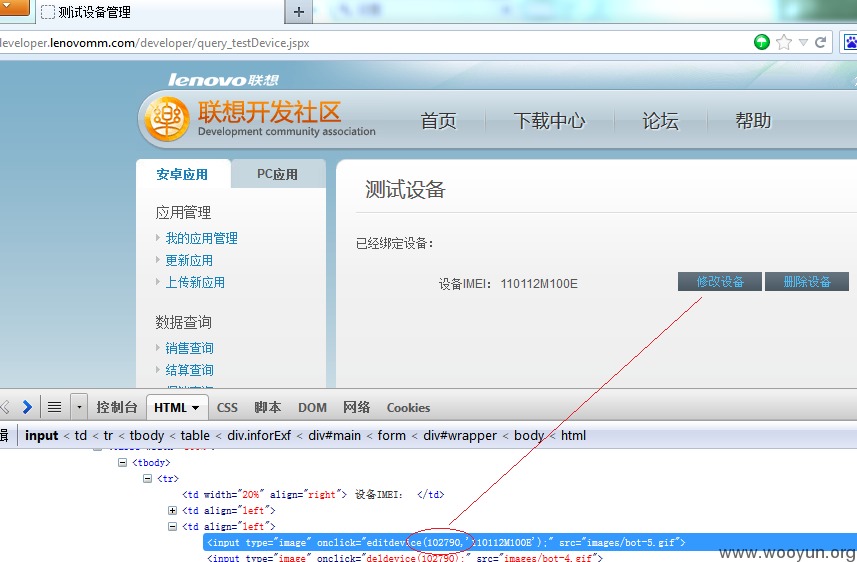The image size is (857, 562).
Task: Open 更新应用 link
Action: click(x=189, y=260)
